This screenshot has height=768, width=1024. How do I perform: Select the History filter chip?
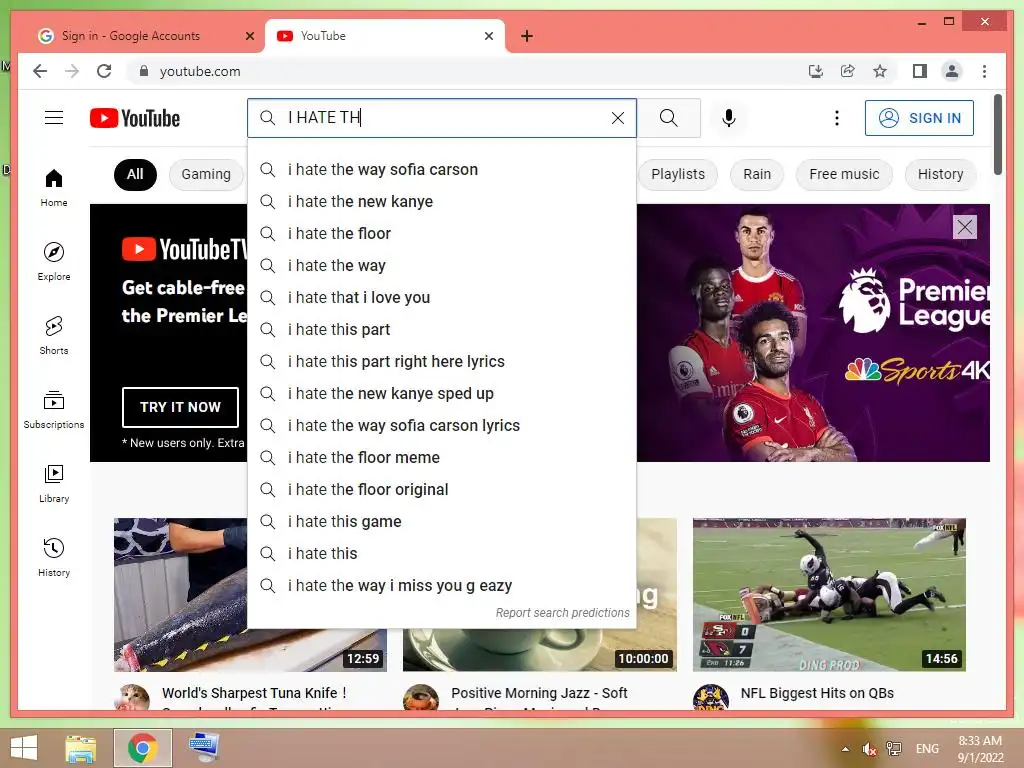click(940, 174)
